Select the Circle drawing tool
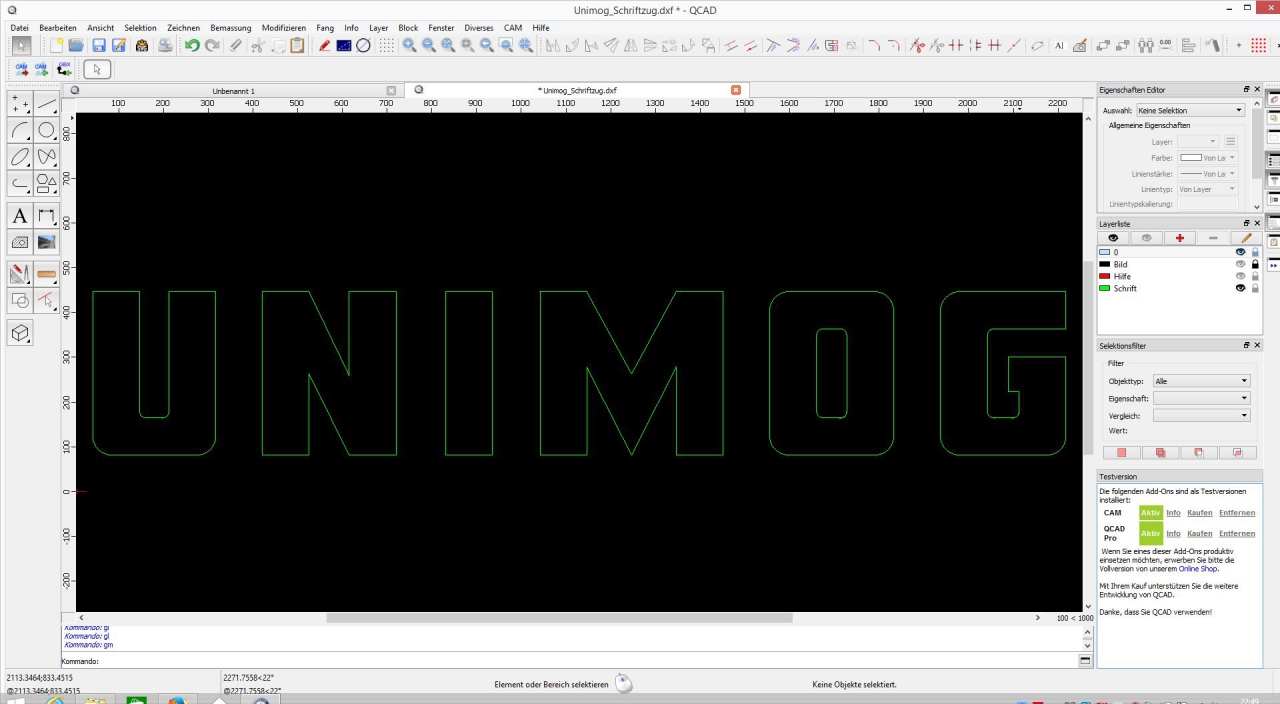 46,131
